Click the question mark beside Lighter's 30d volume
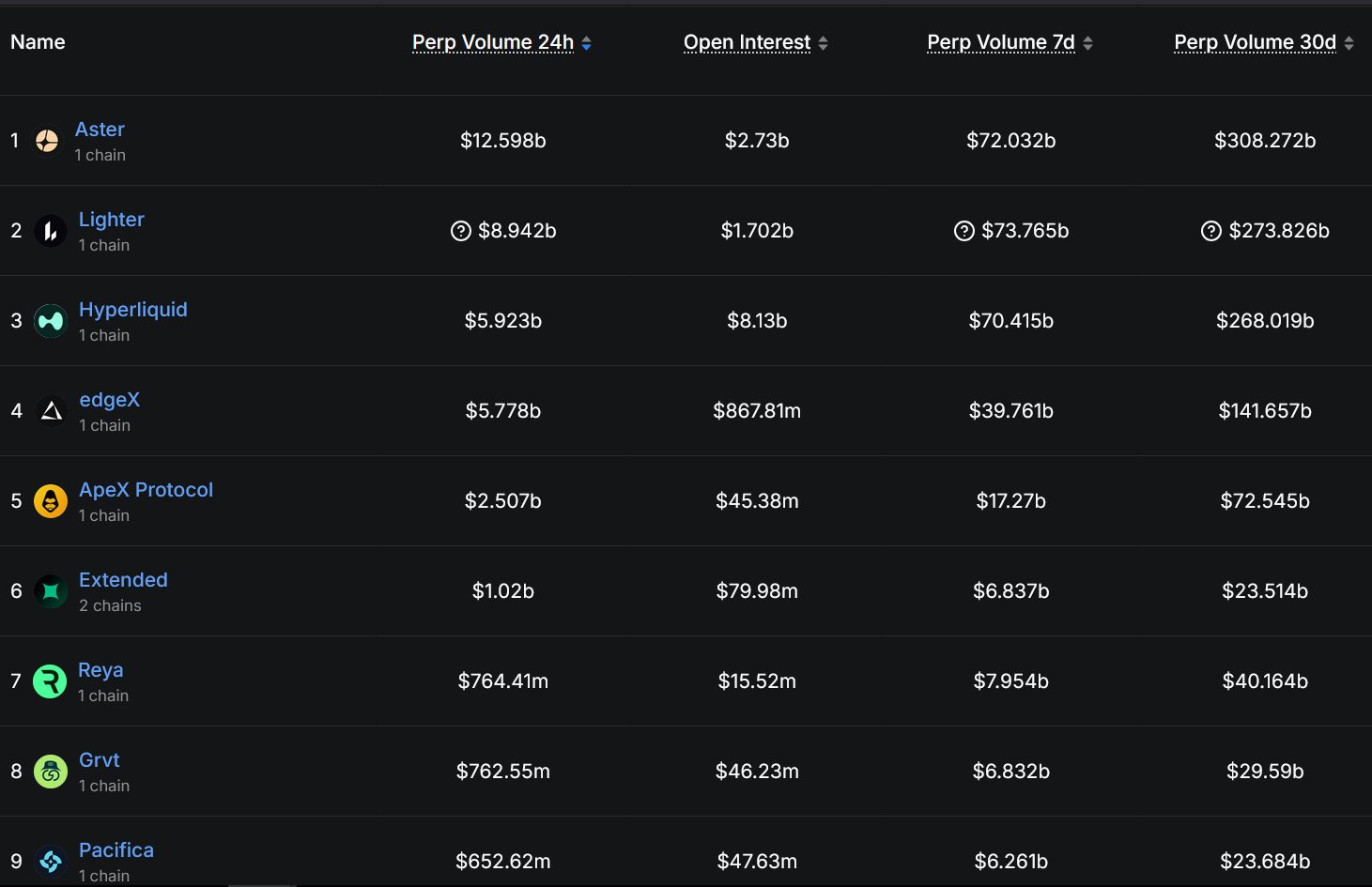Screen dimensions: 1372x887 point(1211,231)
